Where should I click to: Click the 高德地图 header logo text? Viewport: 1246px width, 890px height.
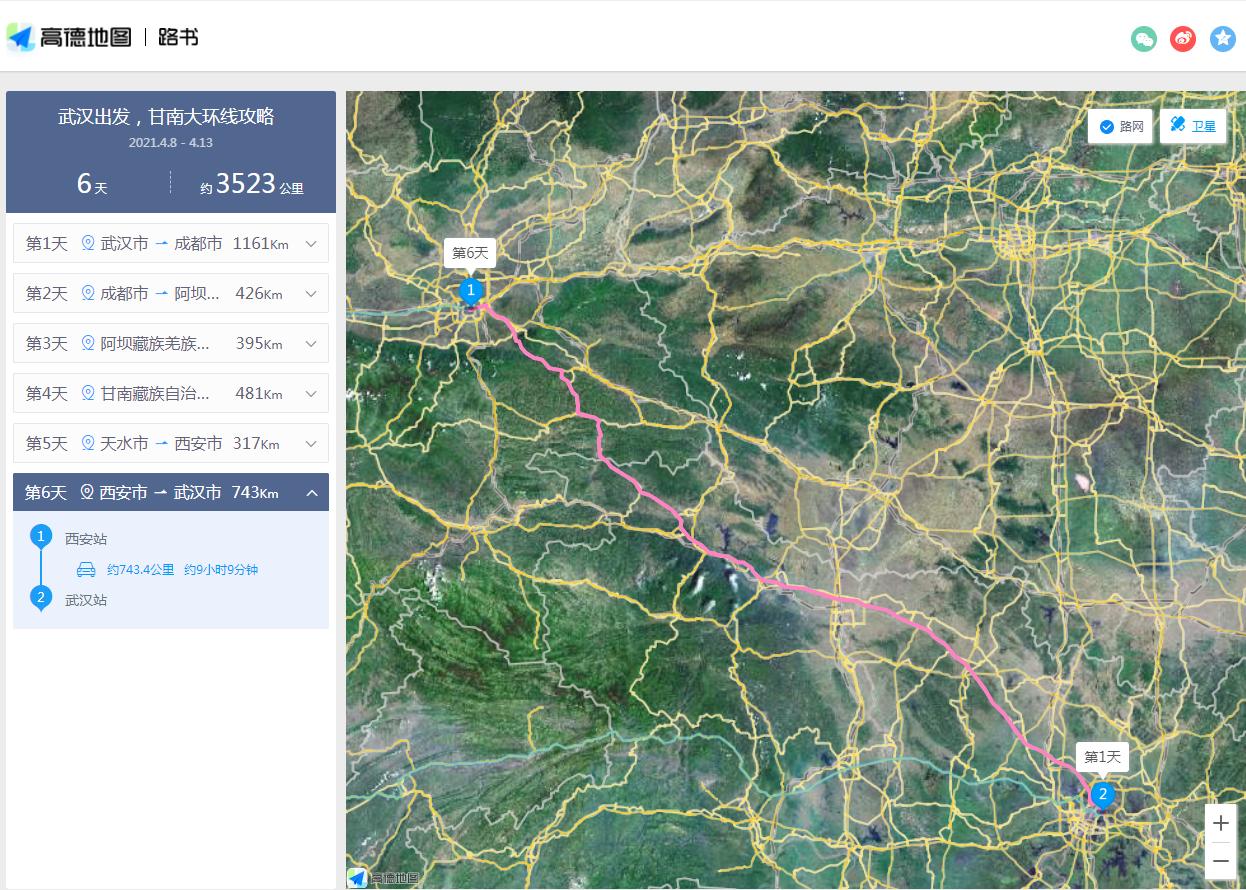click(x=86, y=37)
